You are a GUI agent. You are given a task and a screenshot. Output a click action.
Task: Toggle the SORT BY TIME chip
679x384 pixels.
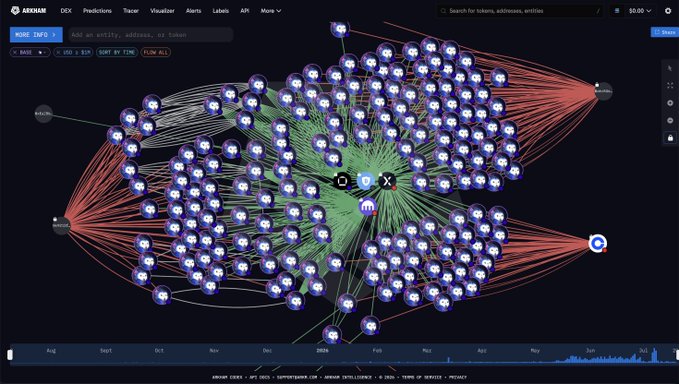click(x=117, y=52)
